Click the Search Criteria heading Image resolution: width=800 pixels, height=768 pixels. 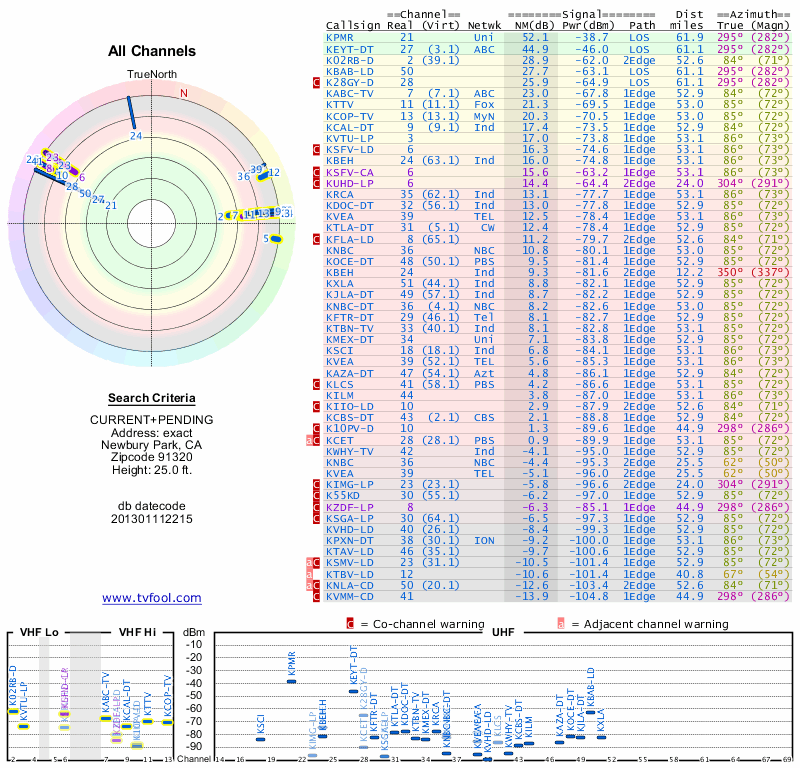point(152,398)
